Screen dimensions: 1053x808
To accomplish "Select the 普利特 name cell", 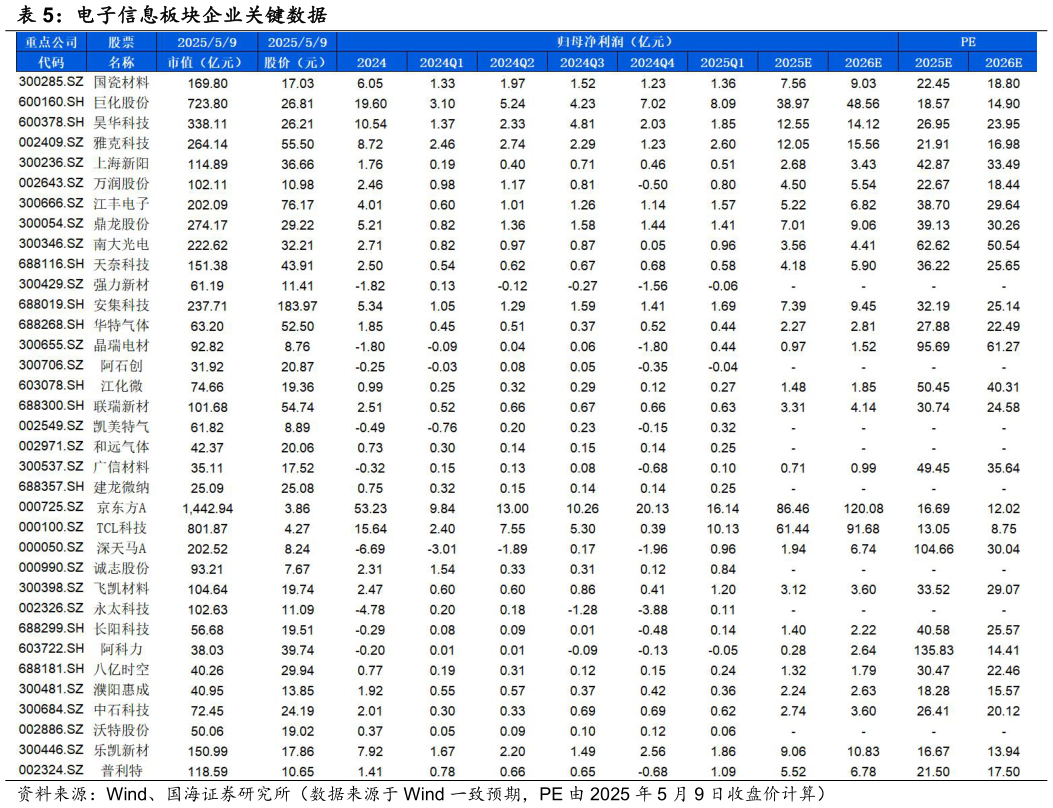I will tap(122, 771).
